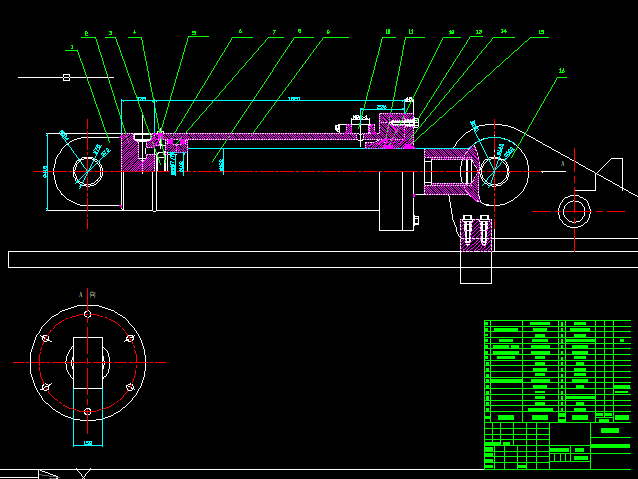Select the view arrow label A at right
Viewport: 638px width, 479px height.
pos(563,164)
